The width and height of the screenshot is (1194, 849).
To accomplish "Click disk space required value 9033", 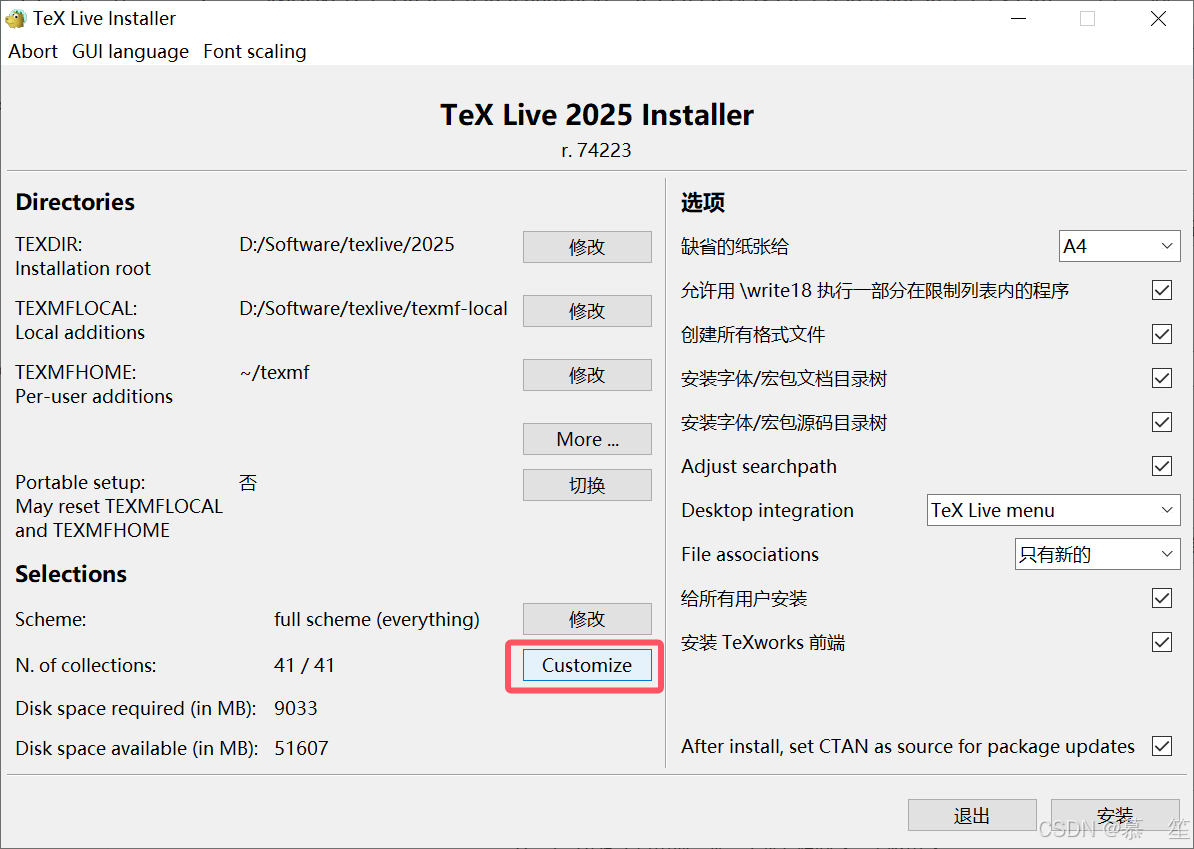I will [x=295, y=708].
